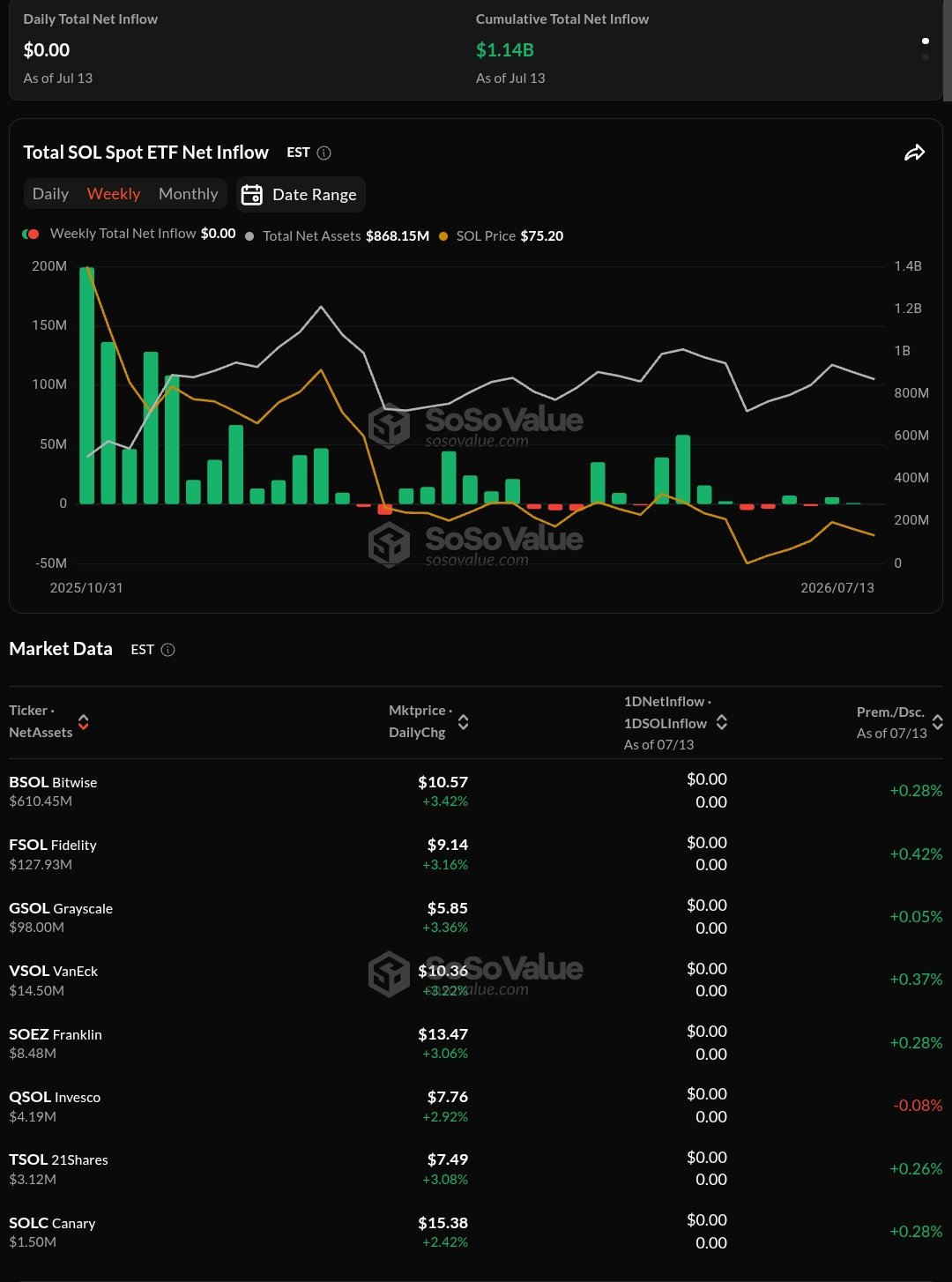Open the VSOL VanEck row
This screenshot has width=952, height=1282.
click(x=476, y=980)
